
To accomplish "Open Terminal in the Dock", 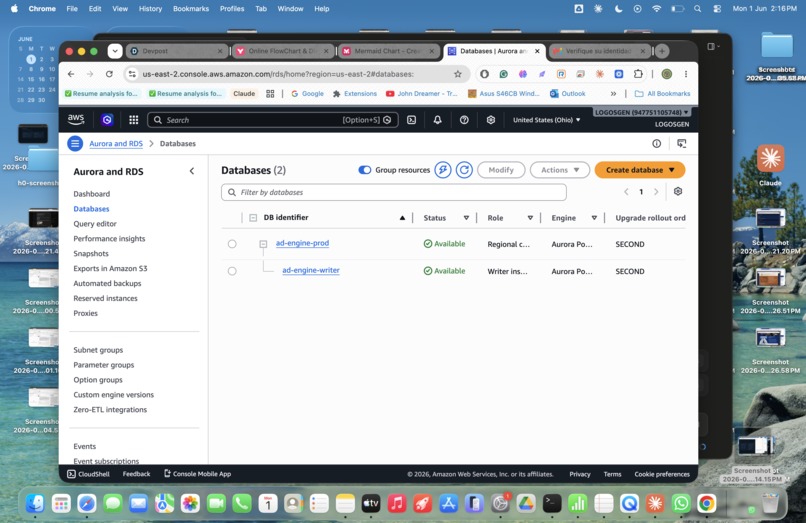I will pyautogui.click(x=552, y=503).
